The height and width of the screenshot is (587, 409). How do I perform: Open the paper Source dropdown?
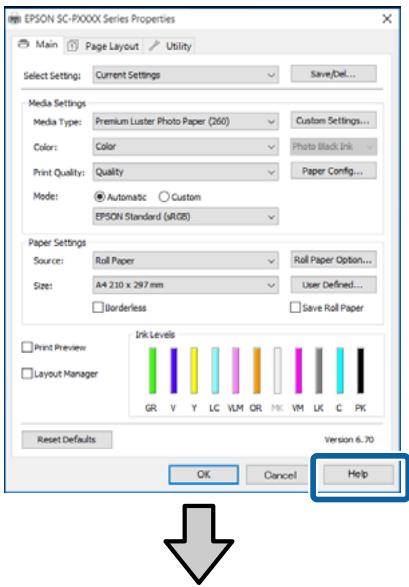tap(186, 261)
